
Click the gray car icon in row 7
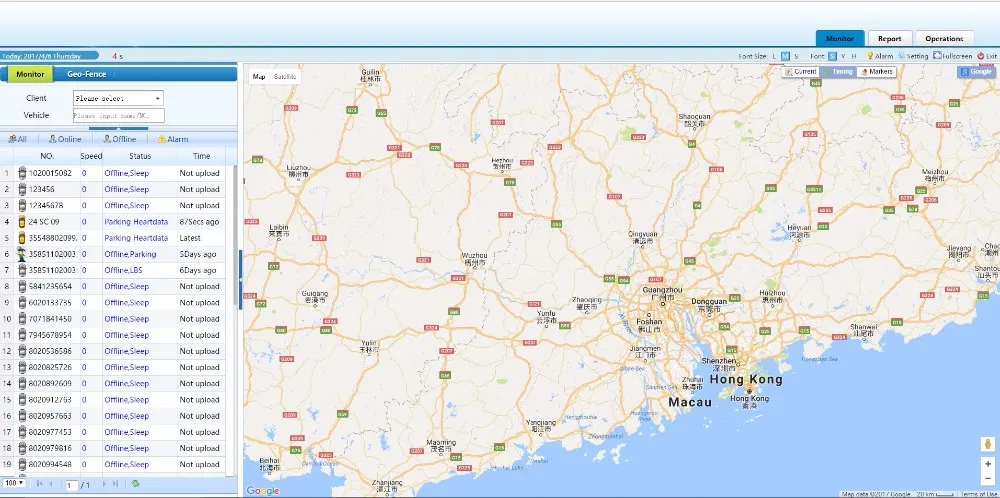pos(22,270)
